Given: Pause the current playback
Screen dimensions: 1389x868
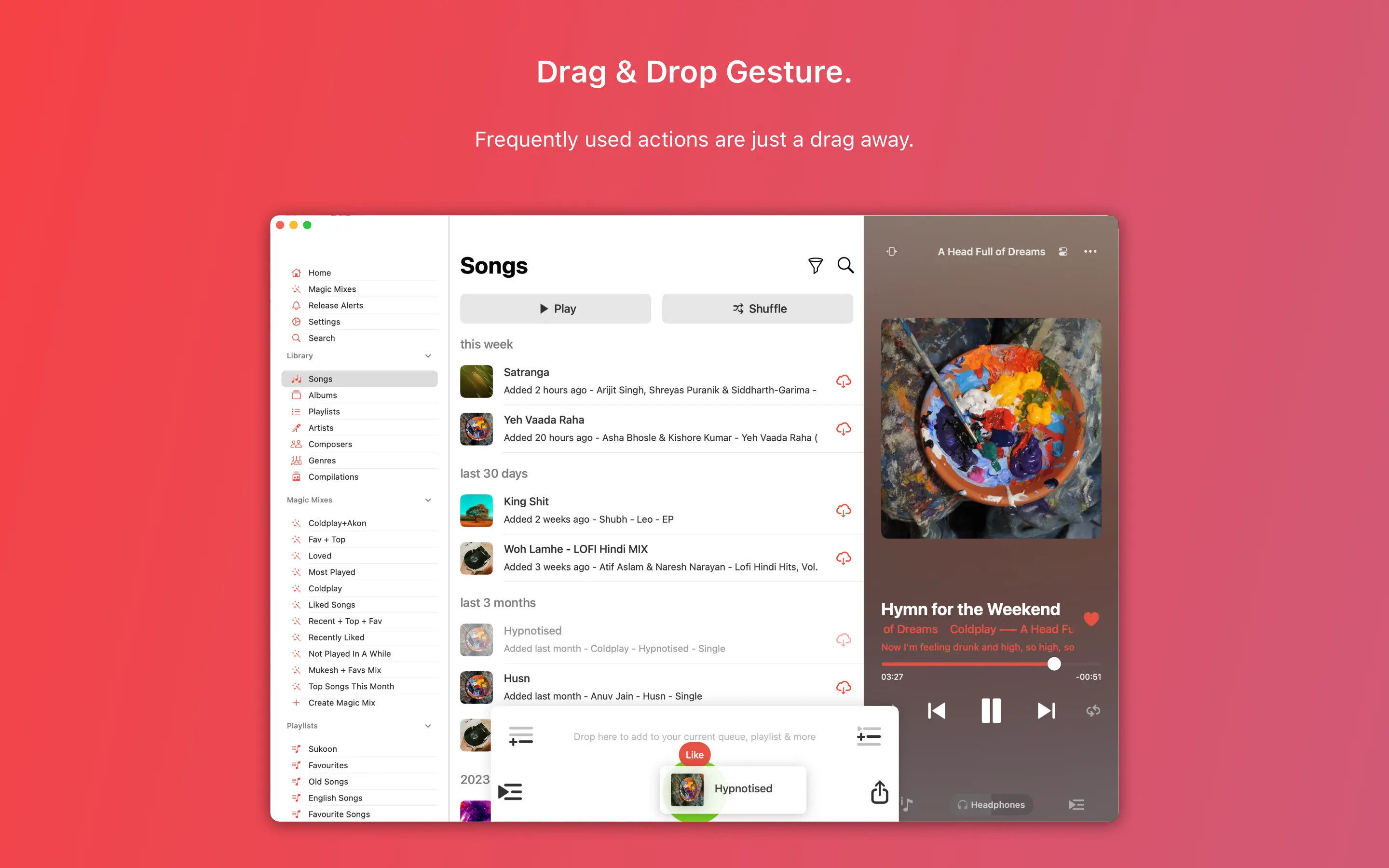Looking at the screenshot, I should [x=991, y=711].
